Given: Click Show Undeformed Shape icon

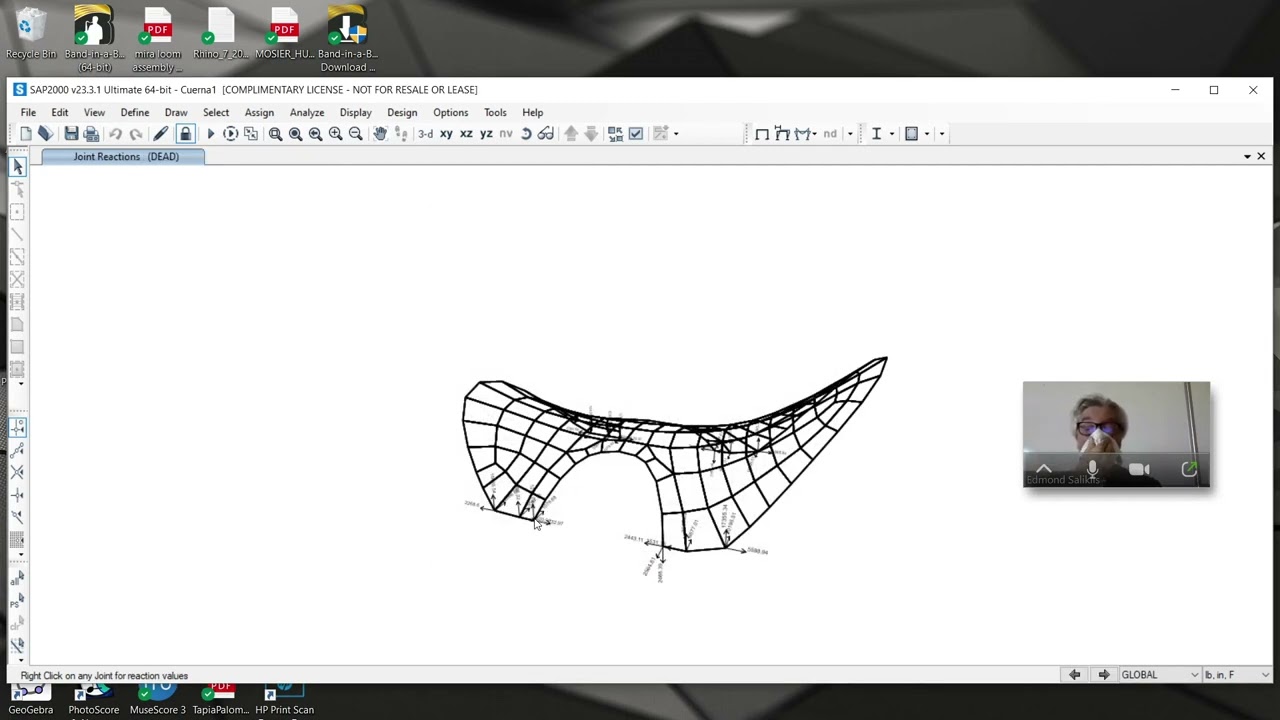Looking at the screenshot, I should coord(762,133).
